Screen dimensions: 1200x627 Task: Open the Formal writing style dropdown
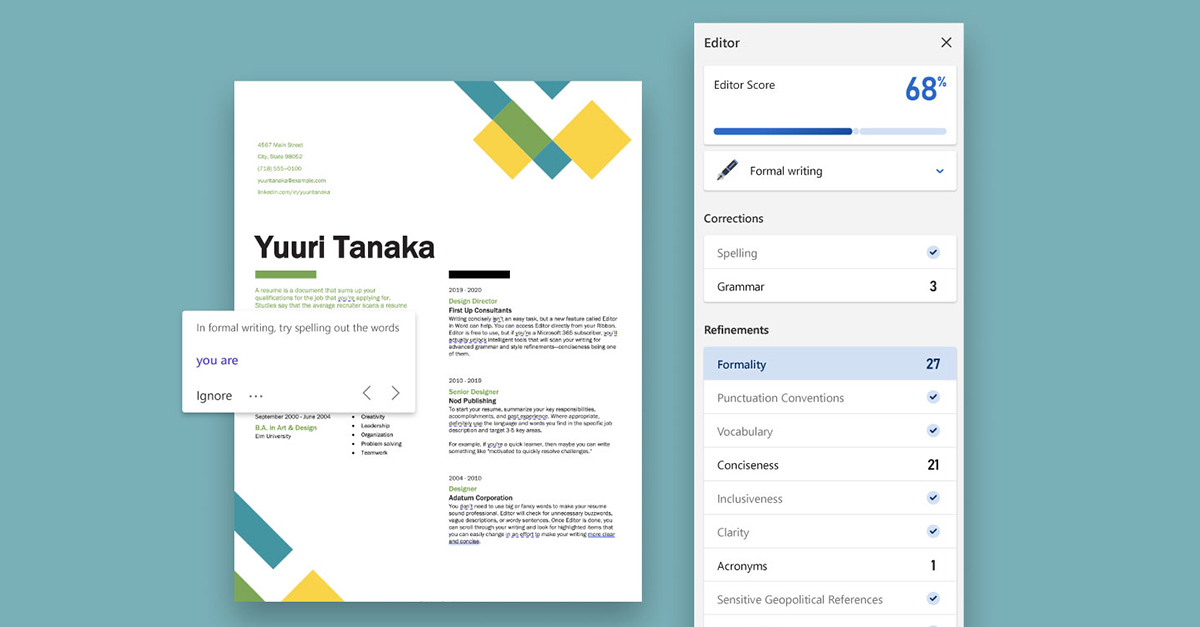830,171
